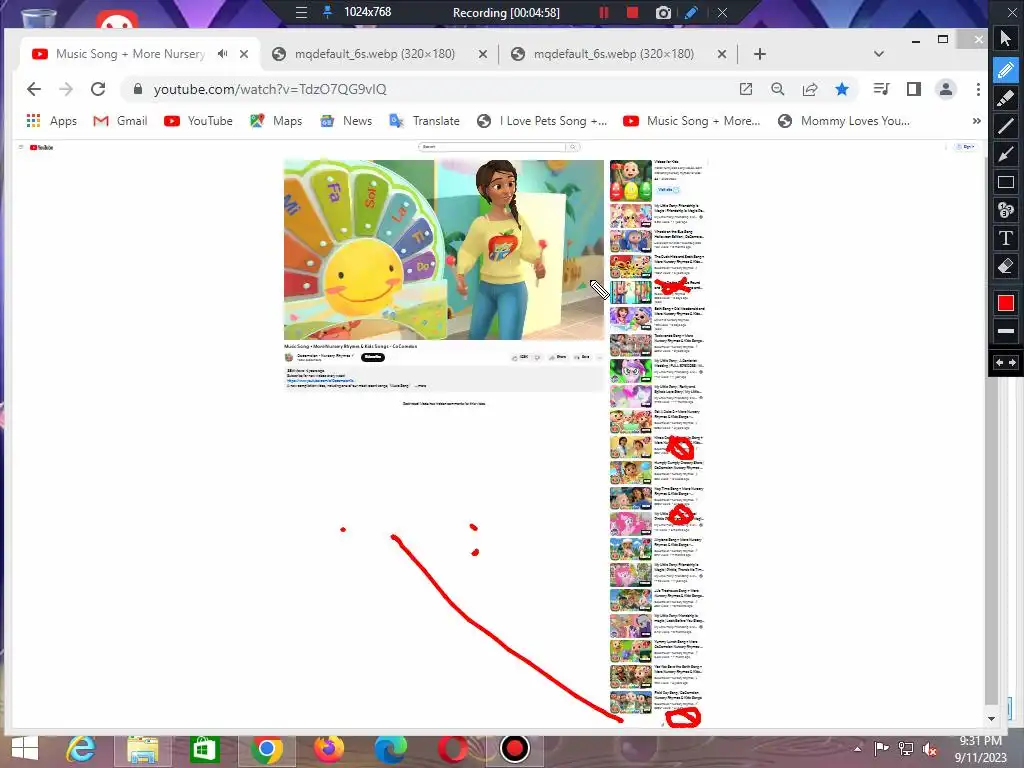Screen dimensions: 1024x768
Task: Open the zoom magnifier indicator
Action: 777,89
